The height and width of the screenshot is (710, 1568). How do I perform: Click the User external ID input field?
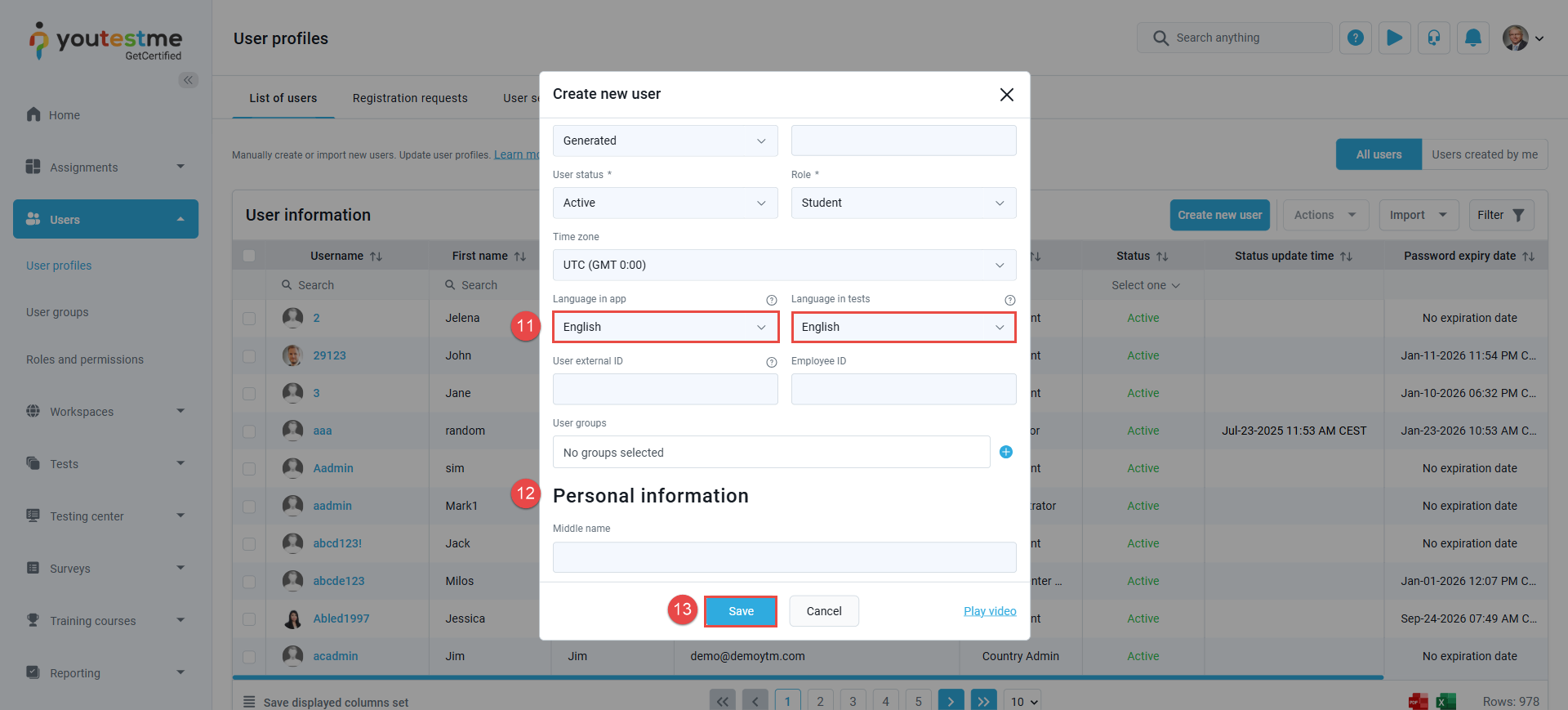coord(666,389)
